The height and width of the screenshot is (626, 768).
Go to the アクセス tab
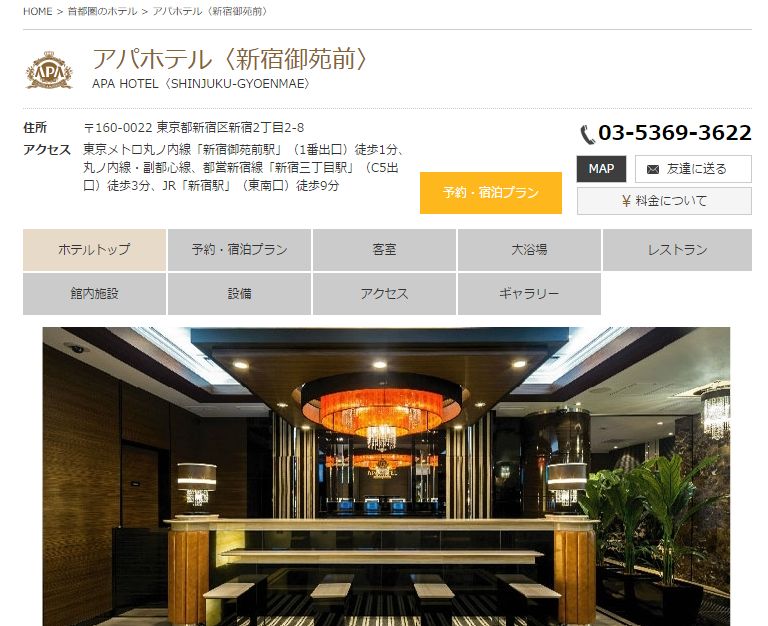(x=384, y=293)
